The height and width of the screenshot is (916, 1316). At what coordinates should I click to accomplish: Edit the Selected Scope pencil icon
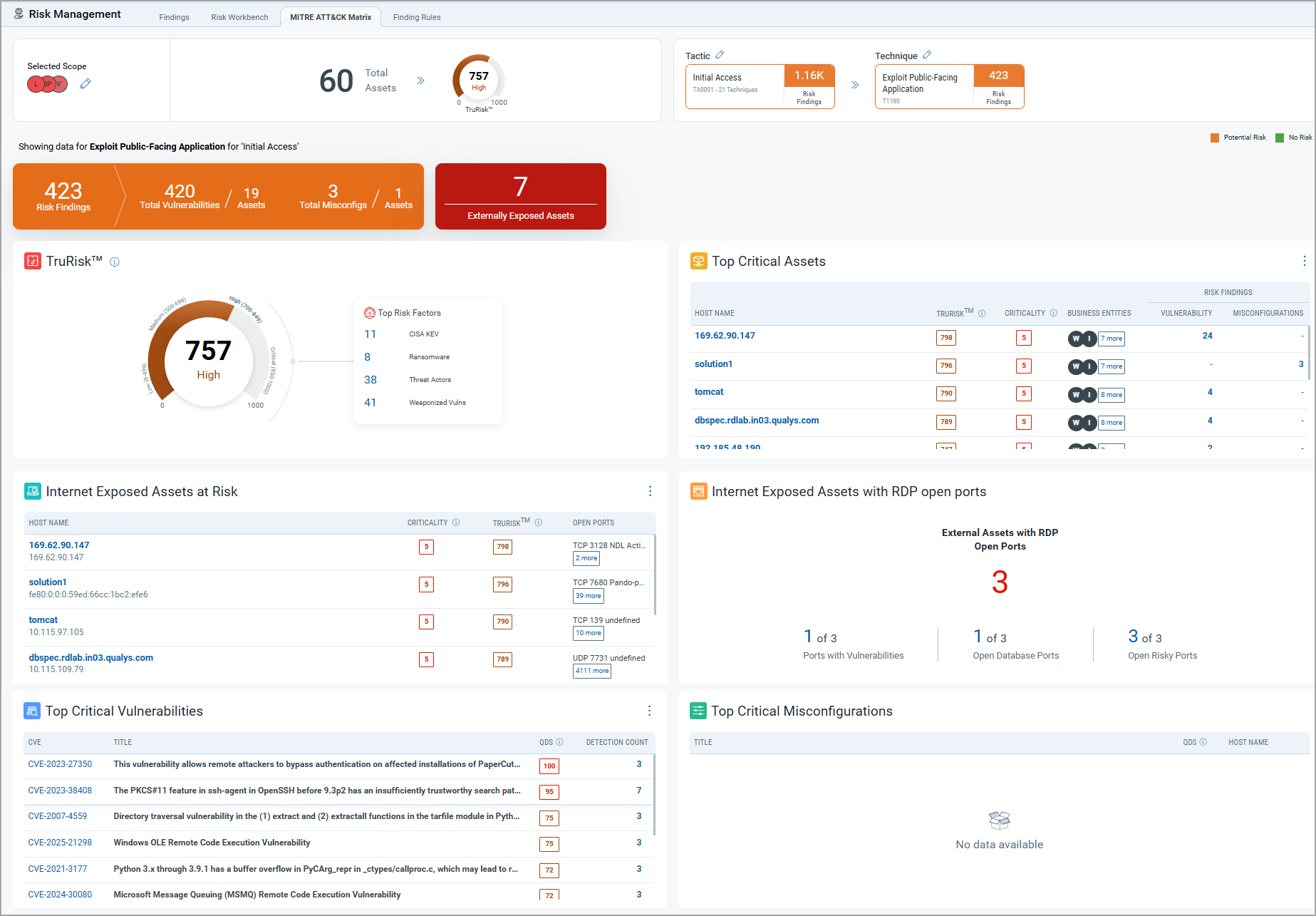click(86, 84)
